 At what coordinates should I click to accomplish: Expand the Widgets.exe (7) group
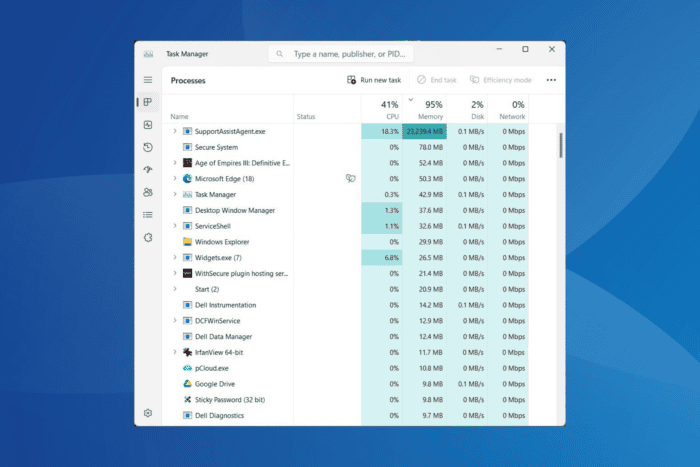click(x=175, y=257)
